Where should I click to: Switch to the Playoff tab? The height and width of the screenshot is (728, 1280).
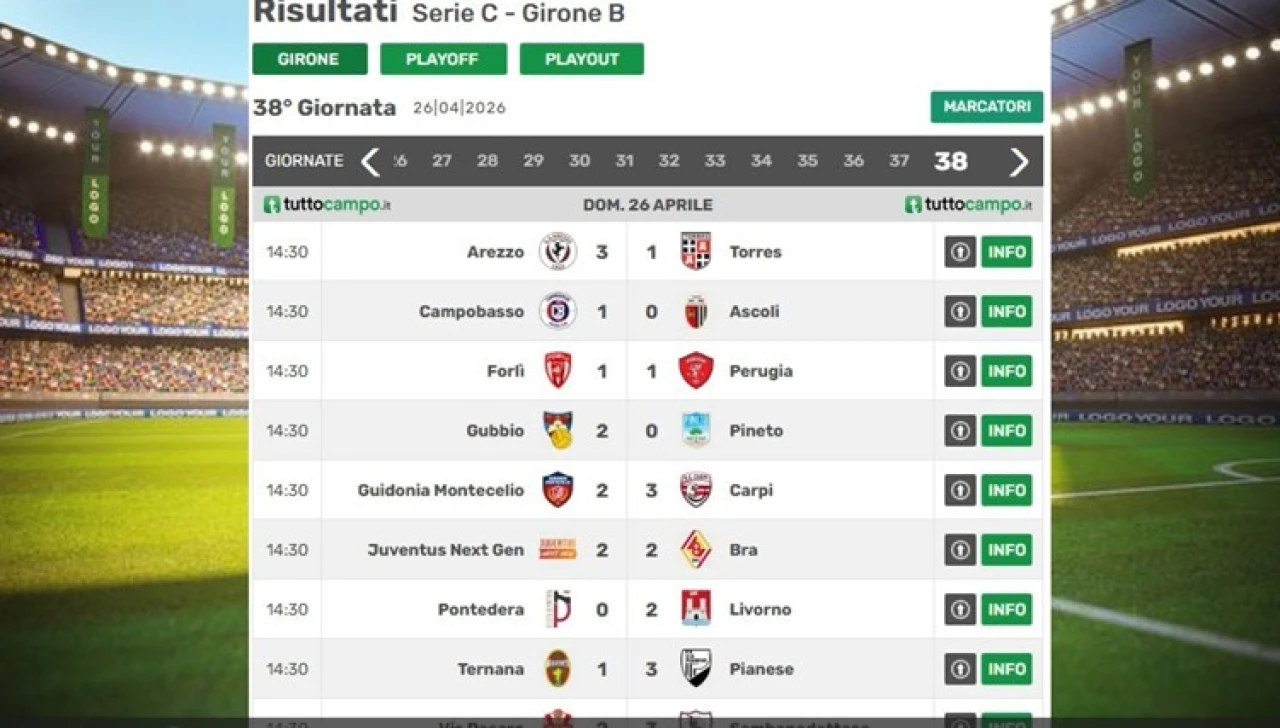click(x=443, y=59)
